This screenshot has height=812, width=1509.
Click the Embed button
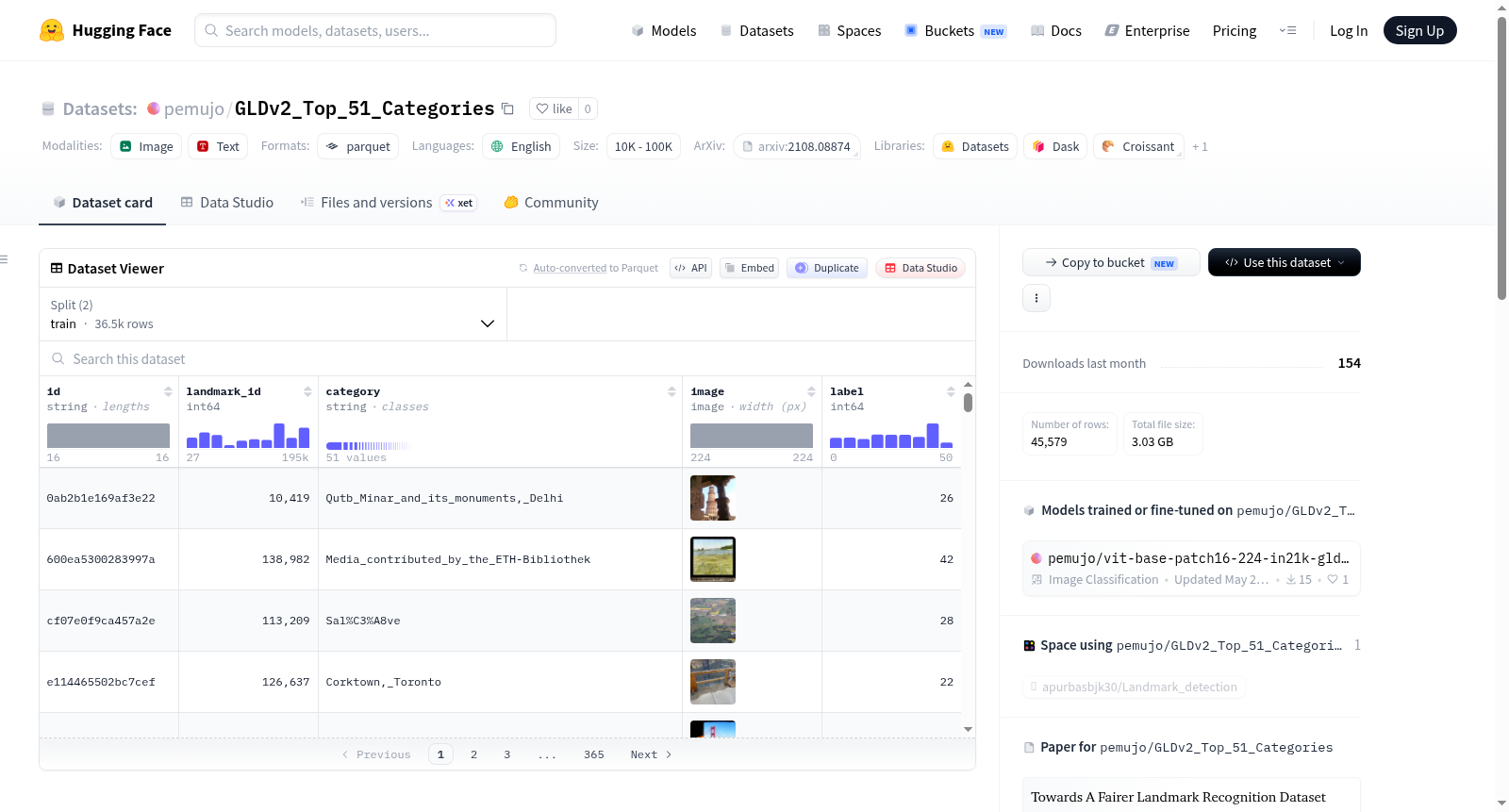click(x=749, y=268)
